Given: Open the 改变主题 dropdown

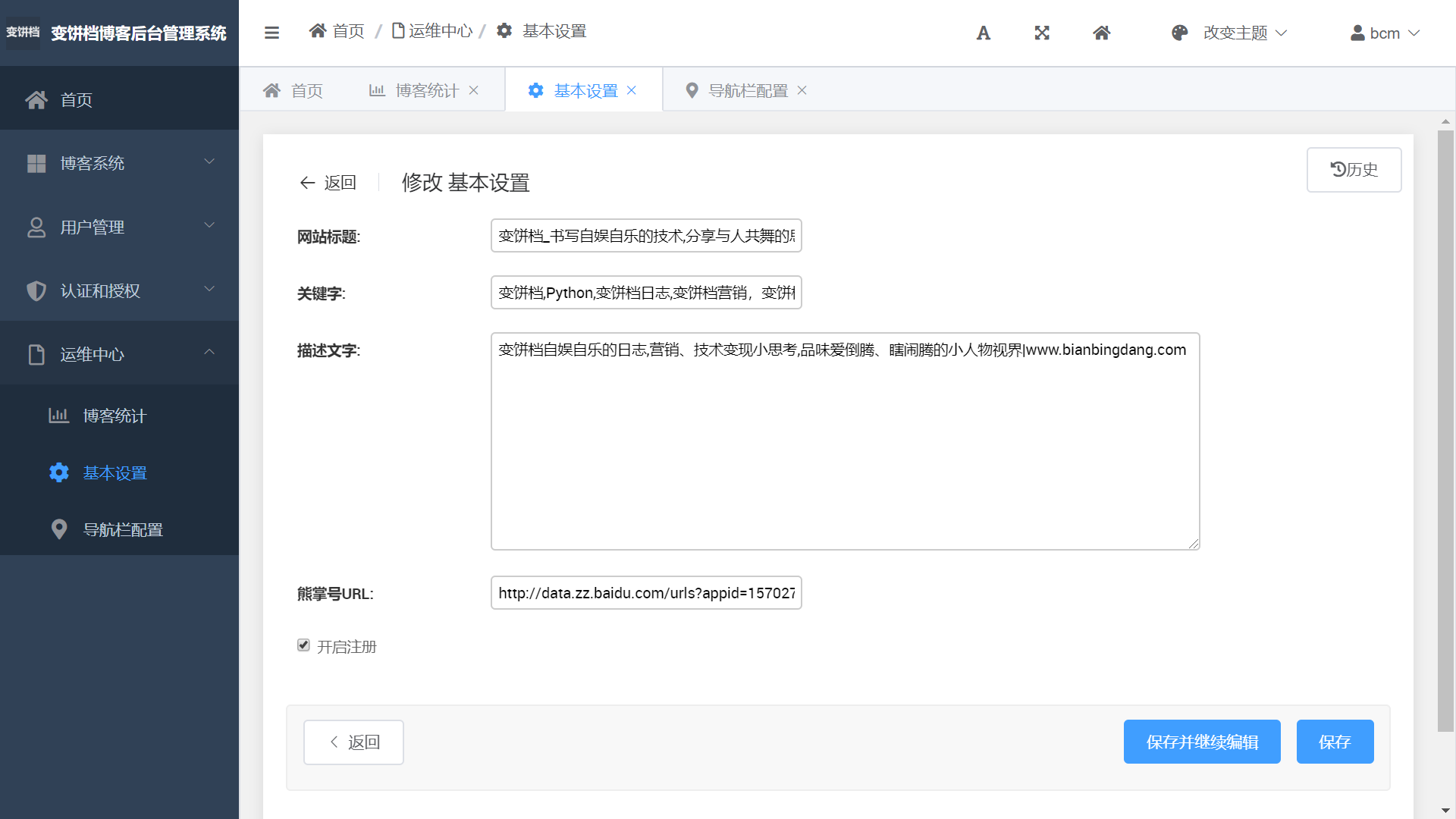Looking at the screenshot, I should pos(1244,33).
